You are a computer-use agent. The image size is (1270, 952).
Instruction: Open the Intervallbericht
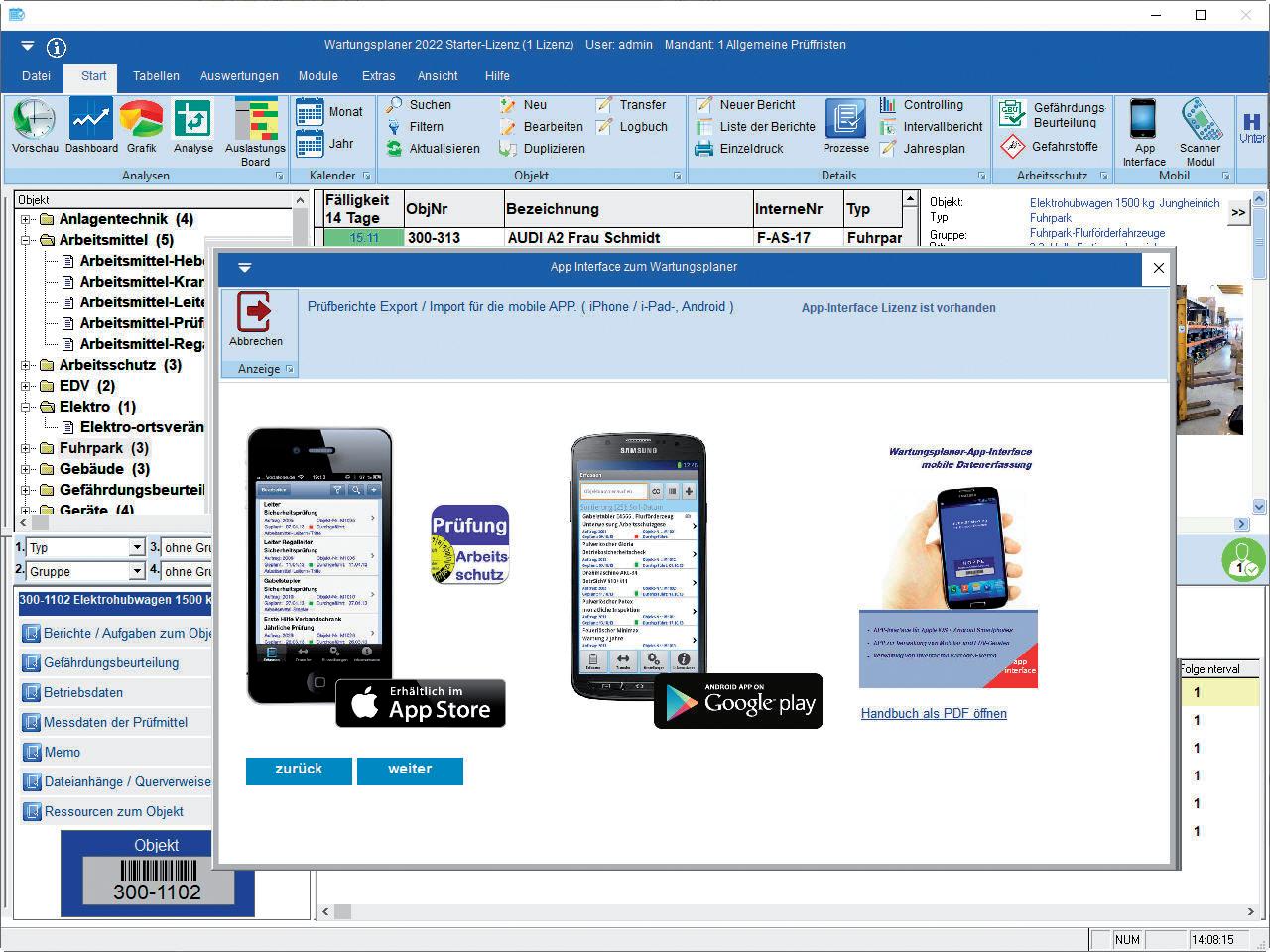(931, 127)
